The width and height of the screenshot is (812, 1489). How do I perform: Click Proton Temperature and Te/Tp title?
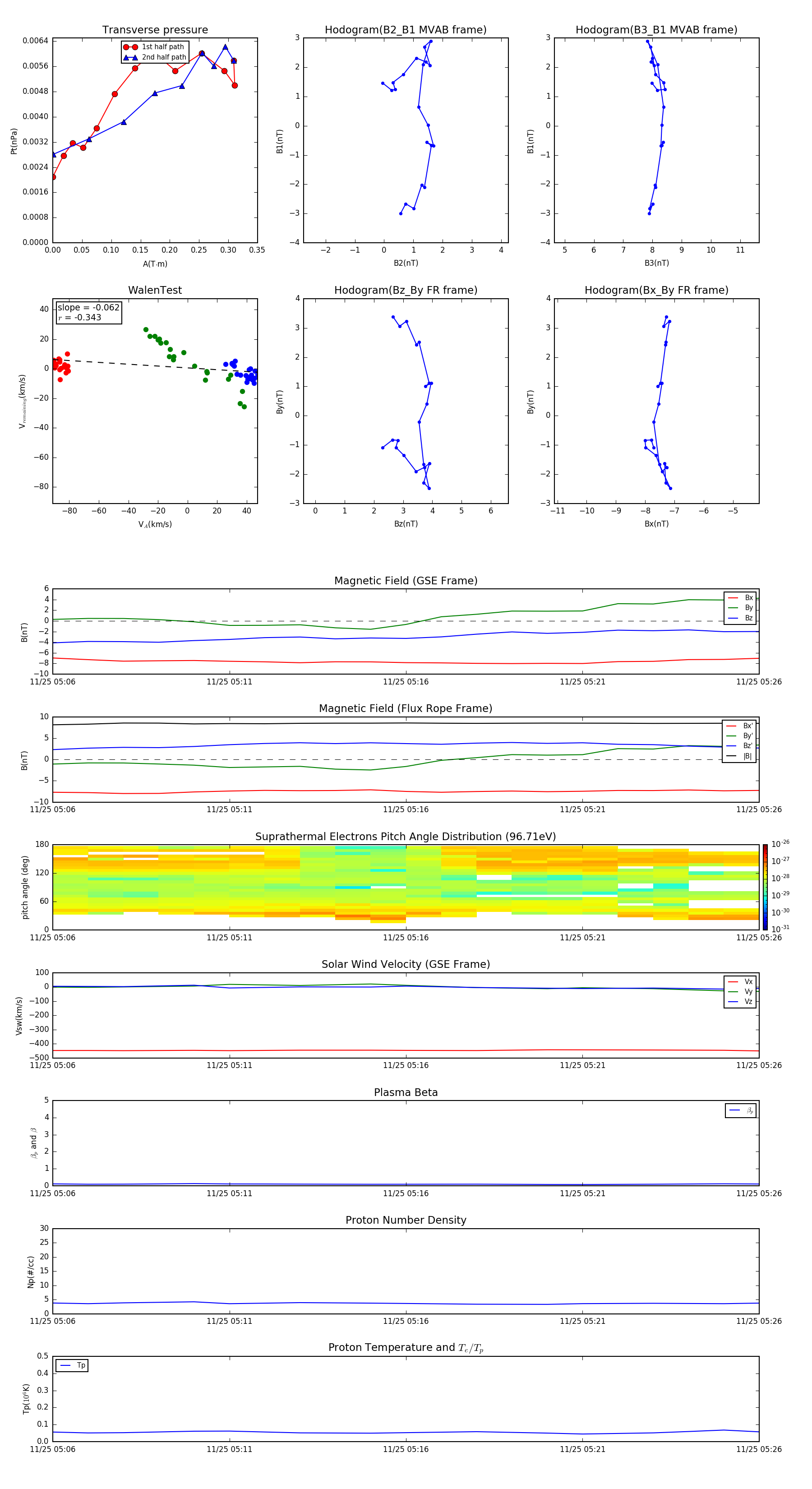(x=406, y=1348)
